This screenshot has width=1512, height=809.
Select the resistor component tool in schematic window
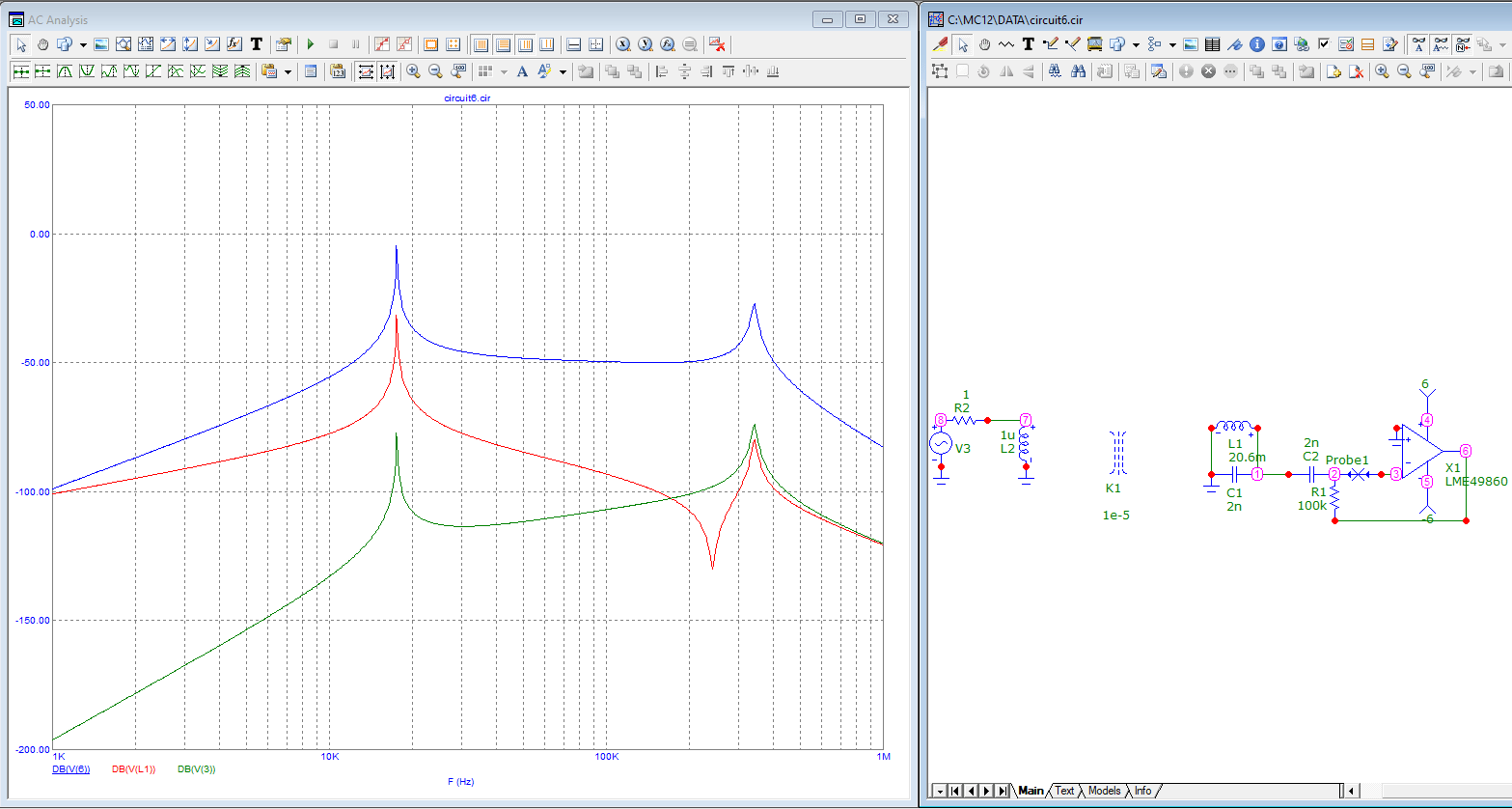coord(1006,44)
